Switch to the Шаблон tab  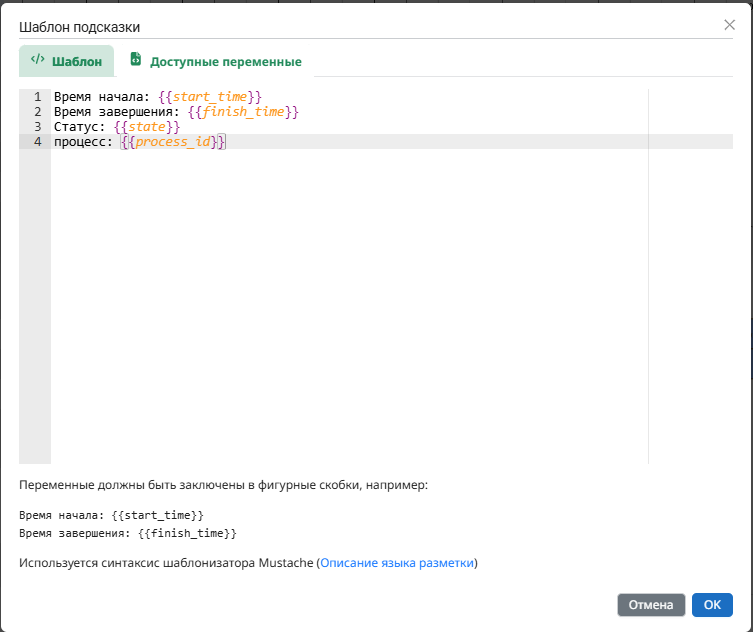(x=67, y=61)
